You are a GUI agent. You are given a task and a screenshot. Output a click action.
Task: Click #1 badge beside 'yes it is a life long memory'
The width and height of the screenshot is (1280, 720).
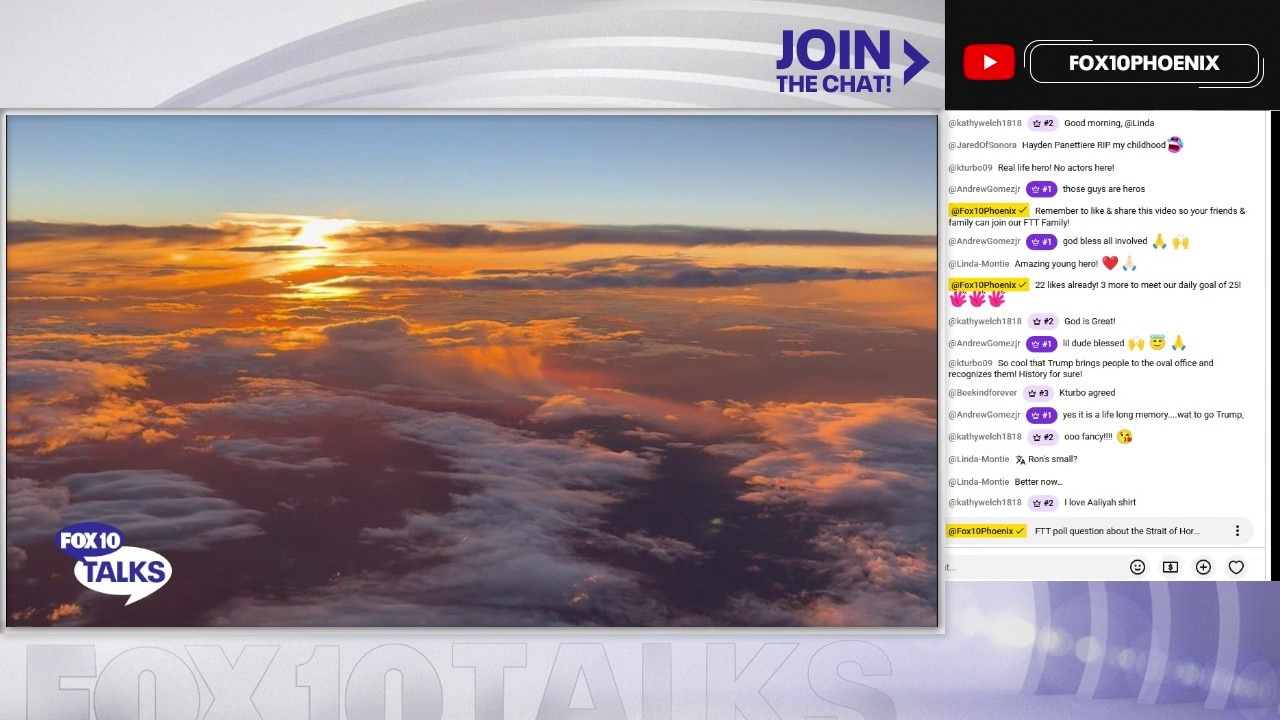tap(1041, 415)
